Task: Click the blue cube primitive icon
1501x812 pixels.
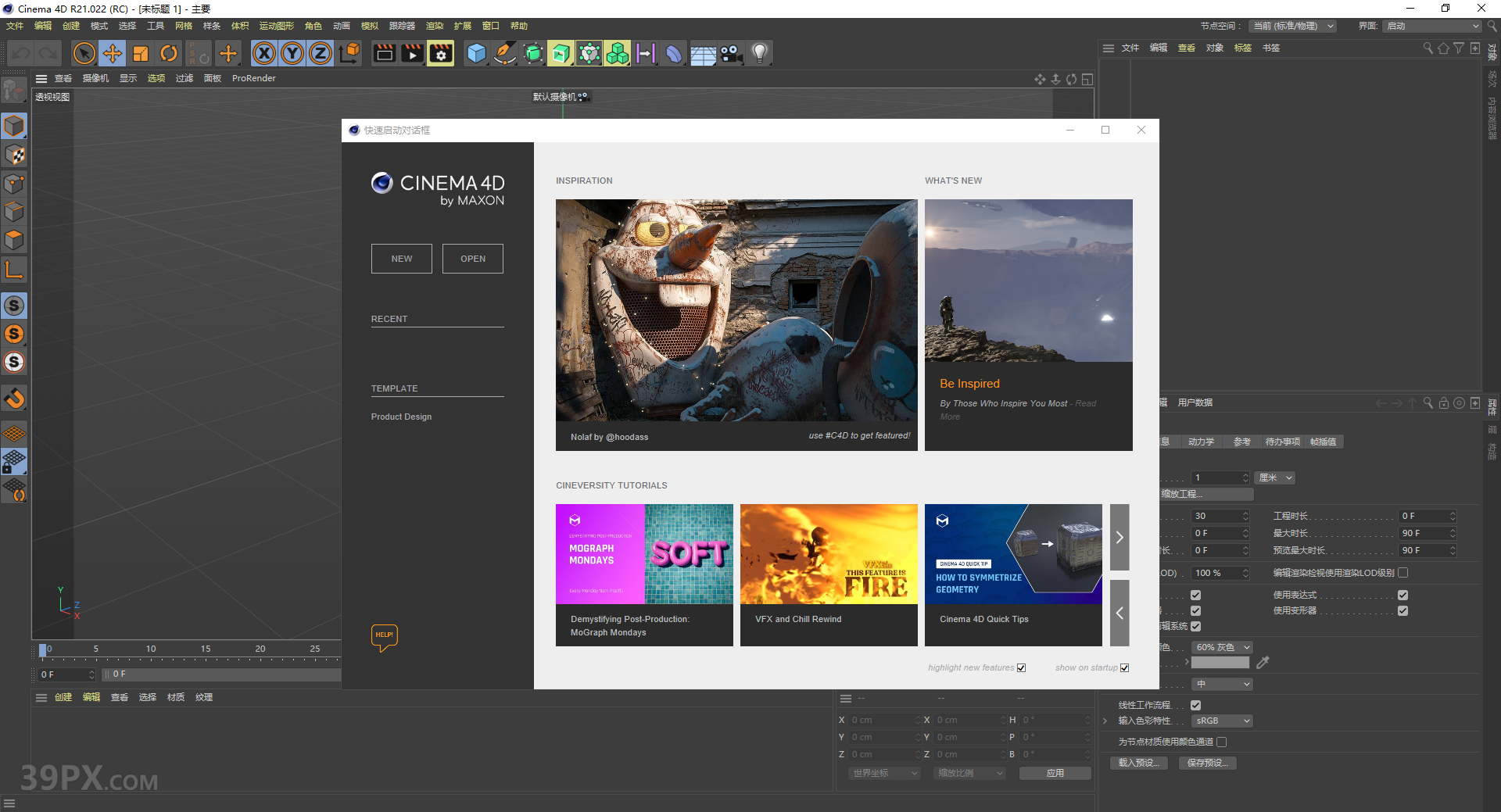Action: click(476, 53)
